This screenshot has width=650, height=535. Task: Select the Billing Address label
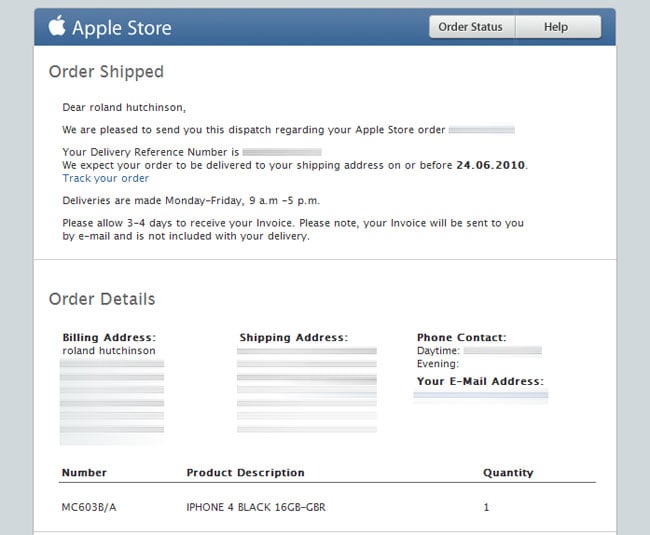pyautogui.click(x=109, y=337)
